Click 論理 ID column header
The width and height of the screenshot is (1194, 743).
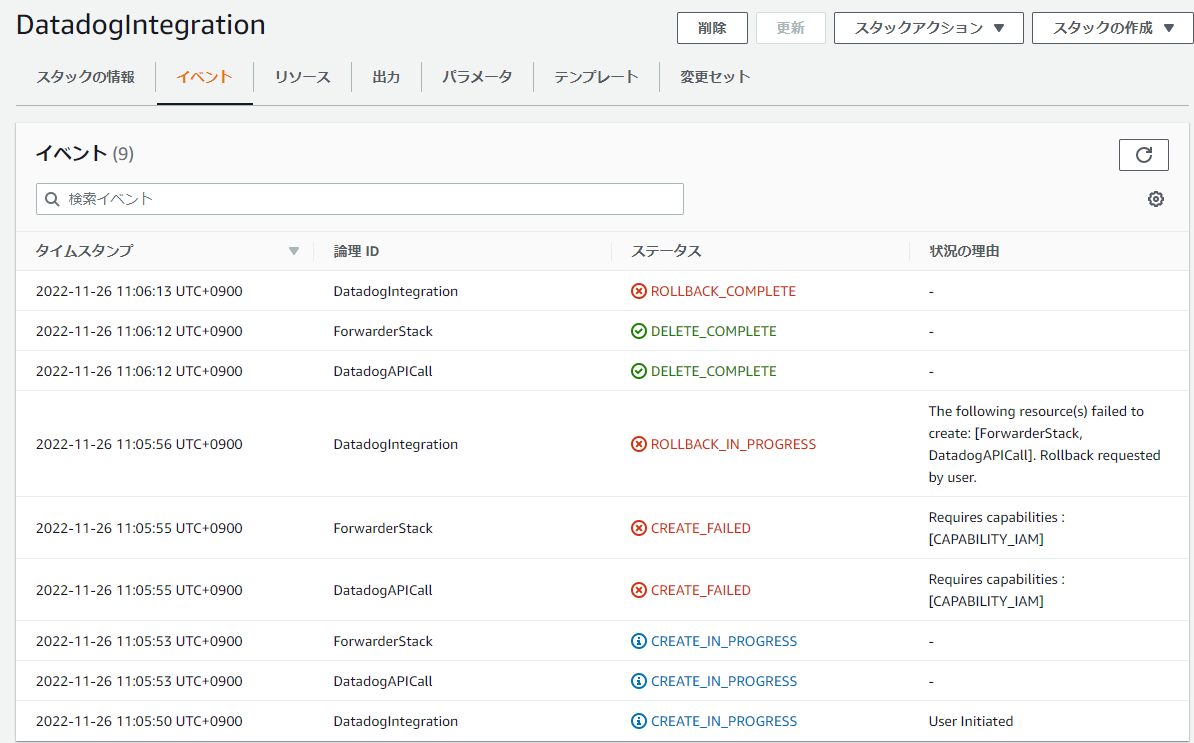tap(356, 251)
